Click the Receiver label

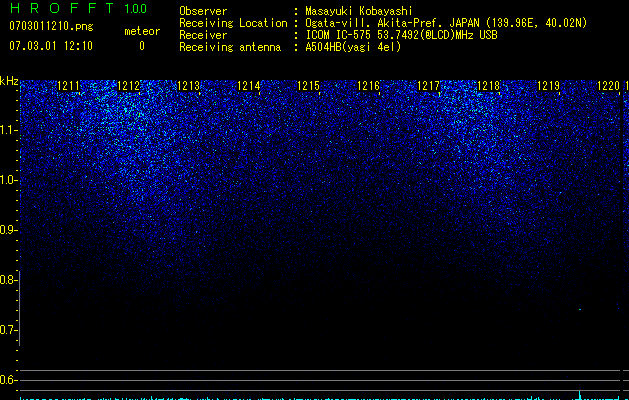[203, 35]
